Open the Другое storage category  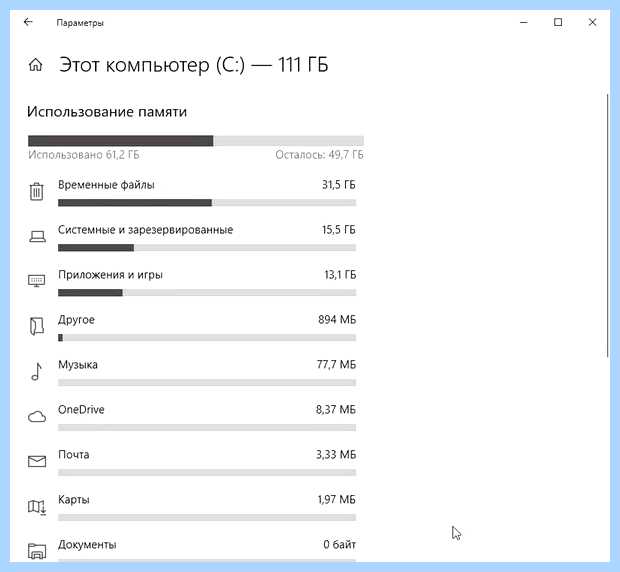[x=192, y=328]
